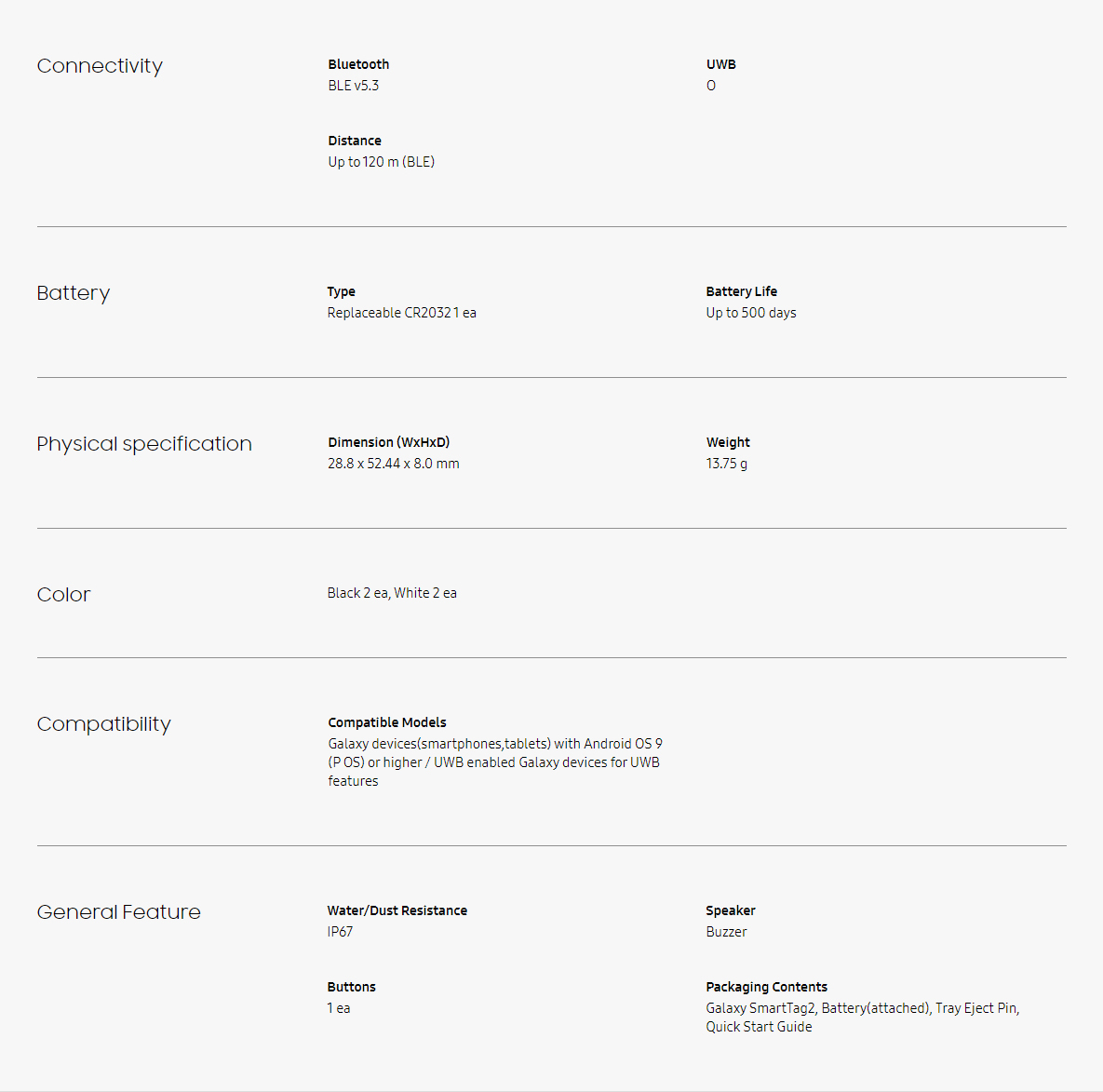Click the Connectivity section heading

pos(100,66)
